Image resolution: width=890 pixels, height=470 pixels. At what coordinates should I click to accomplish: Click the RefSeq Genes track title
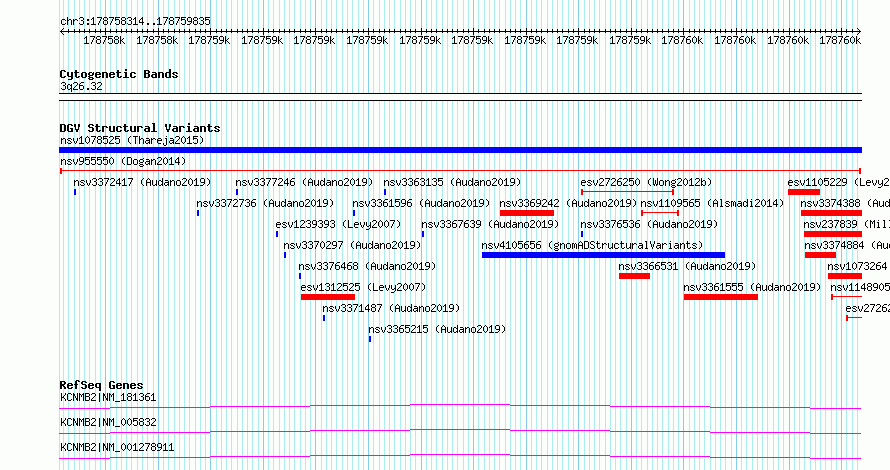click(x=101, y=385)
